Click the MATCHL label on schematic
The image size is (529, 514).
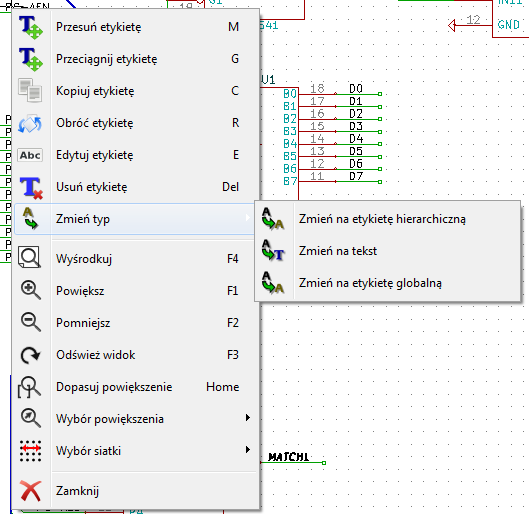coord(288,457)
